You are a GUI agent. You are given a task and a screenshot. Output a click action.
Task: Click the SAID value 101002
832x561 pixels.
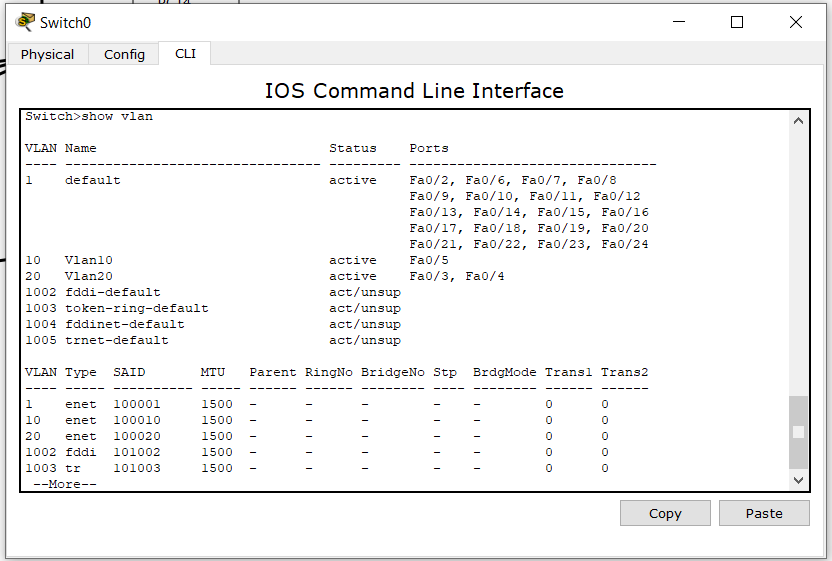point(137,452)
